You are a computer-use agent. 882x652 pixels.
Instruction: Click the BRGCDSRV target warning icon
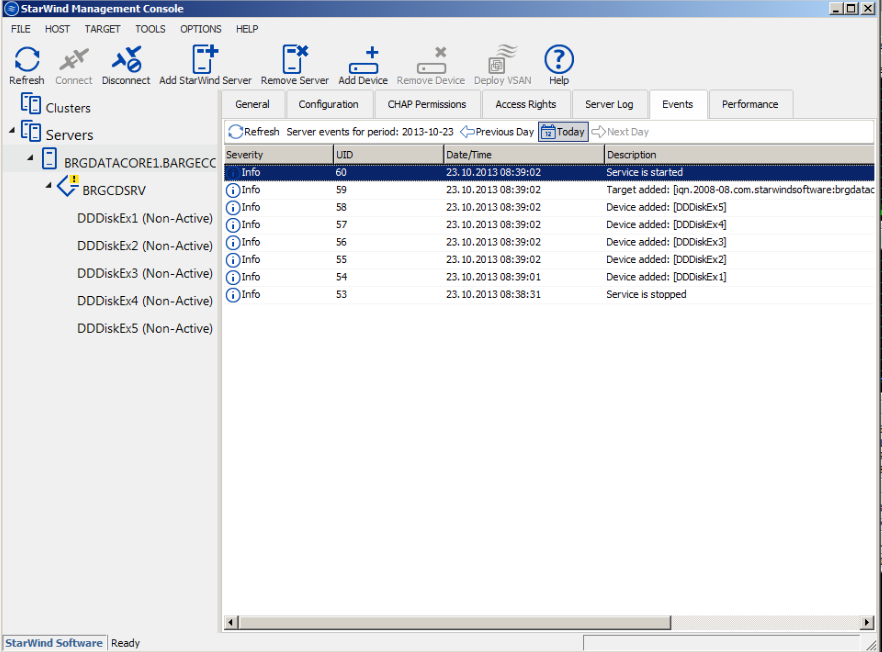click(x=68, y=186)
